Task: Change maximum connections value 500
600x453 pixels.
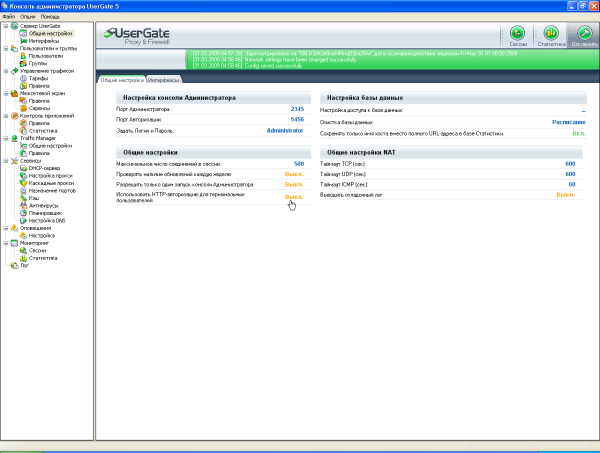Action: click(x=299, y=164)
